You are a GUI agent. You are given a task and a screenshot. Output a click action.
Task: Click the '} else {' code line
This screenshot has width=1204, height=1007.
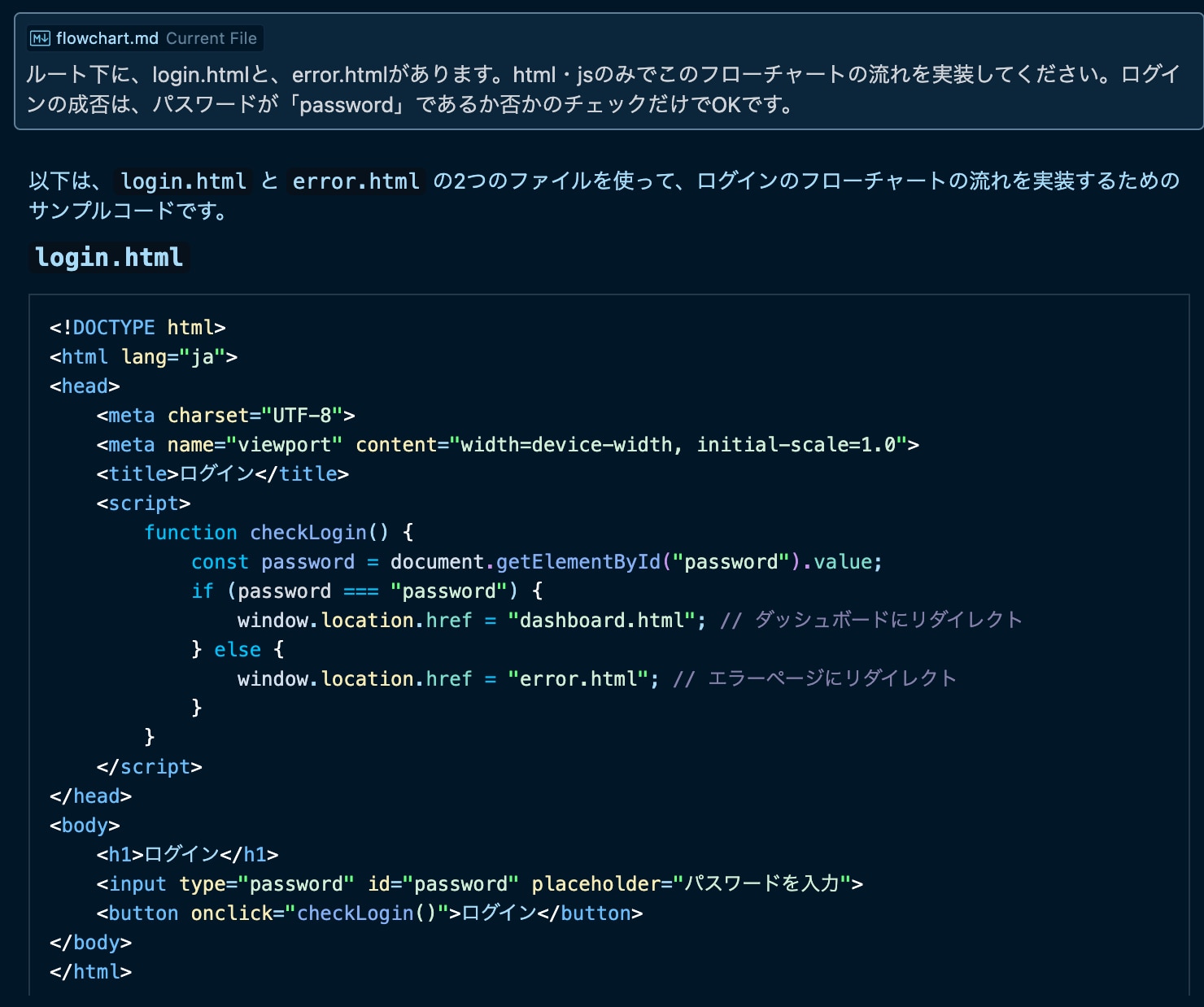(238, 649)
